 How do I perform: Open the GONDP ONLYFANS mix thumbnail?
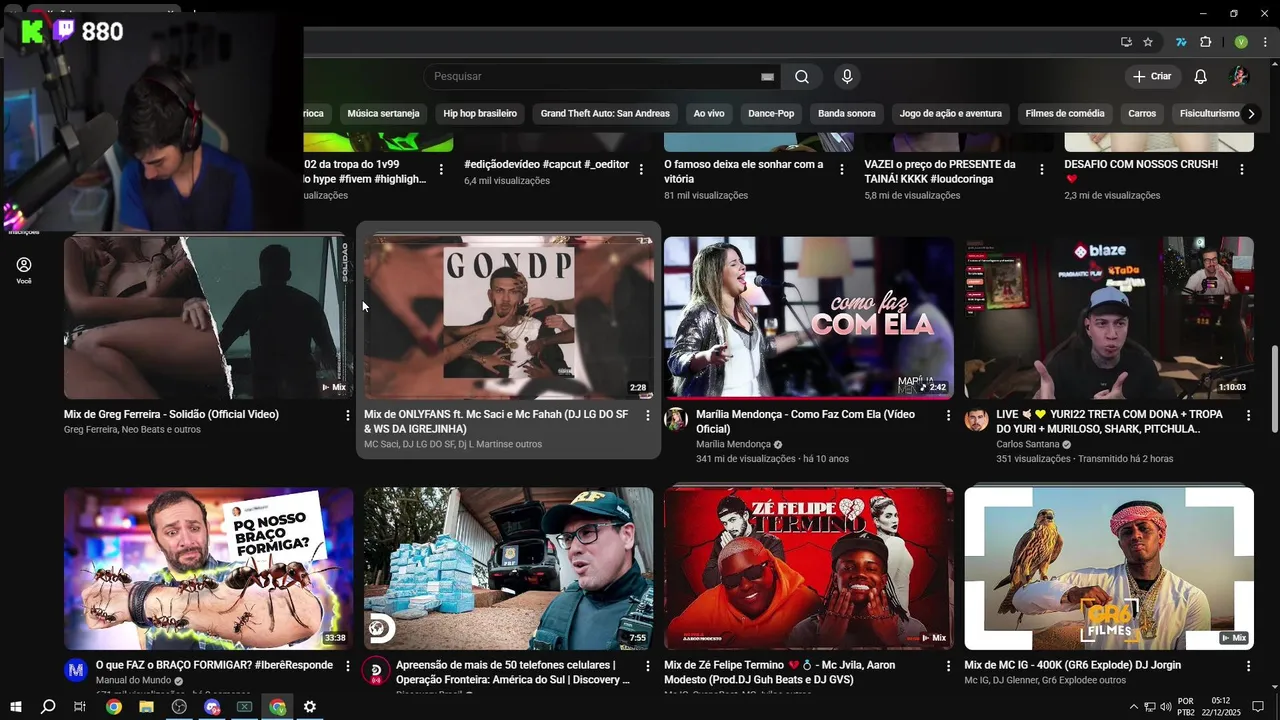[x=508, y=318]
